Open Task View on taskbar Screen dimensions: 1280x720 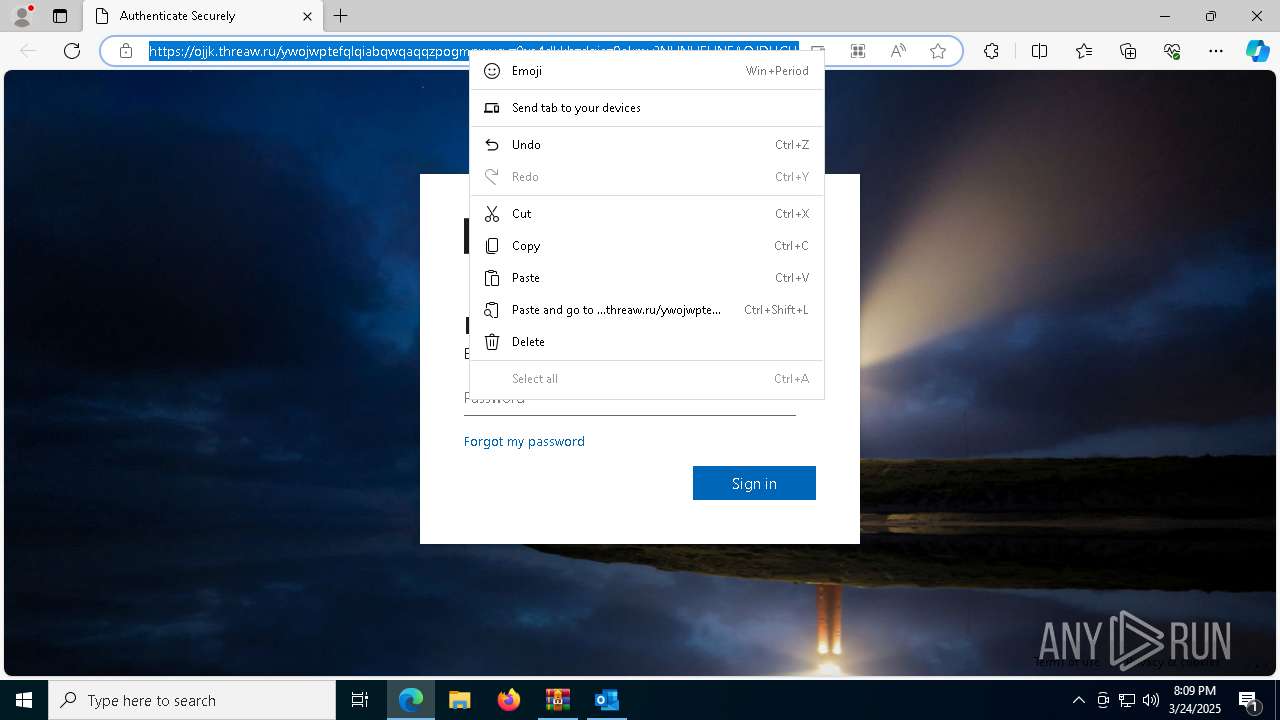(360, 700)
